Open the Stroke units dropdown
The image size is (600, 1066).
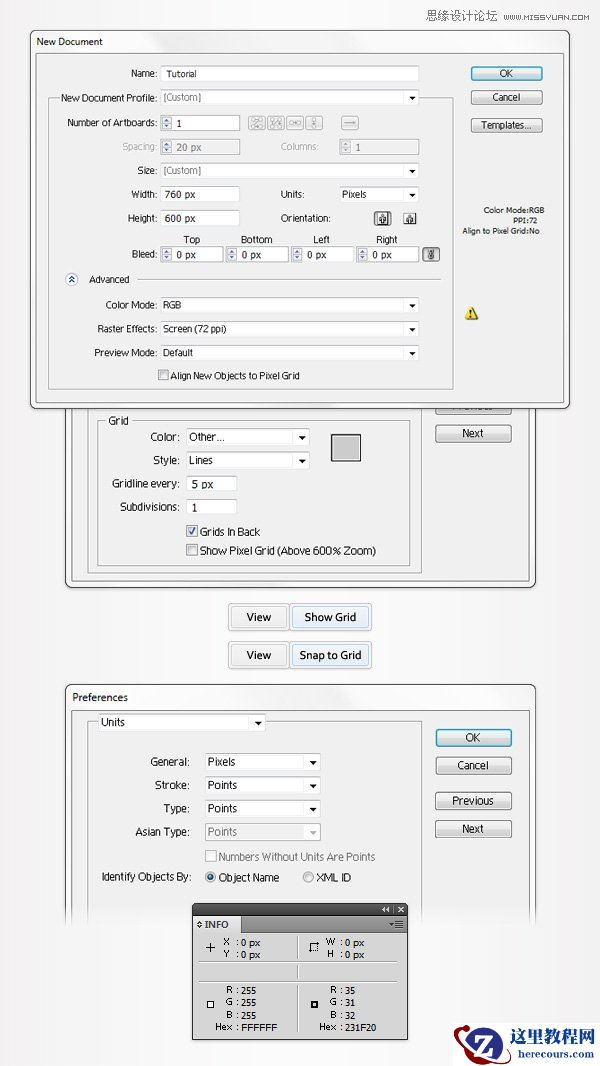tap(262, 785)
